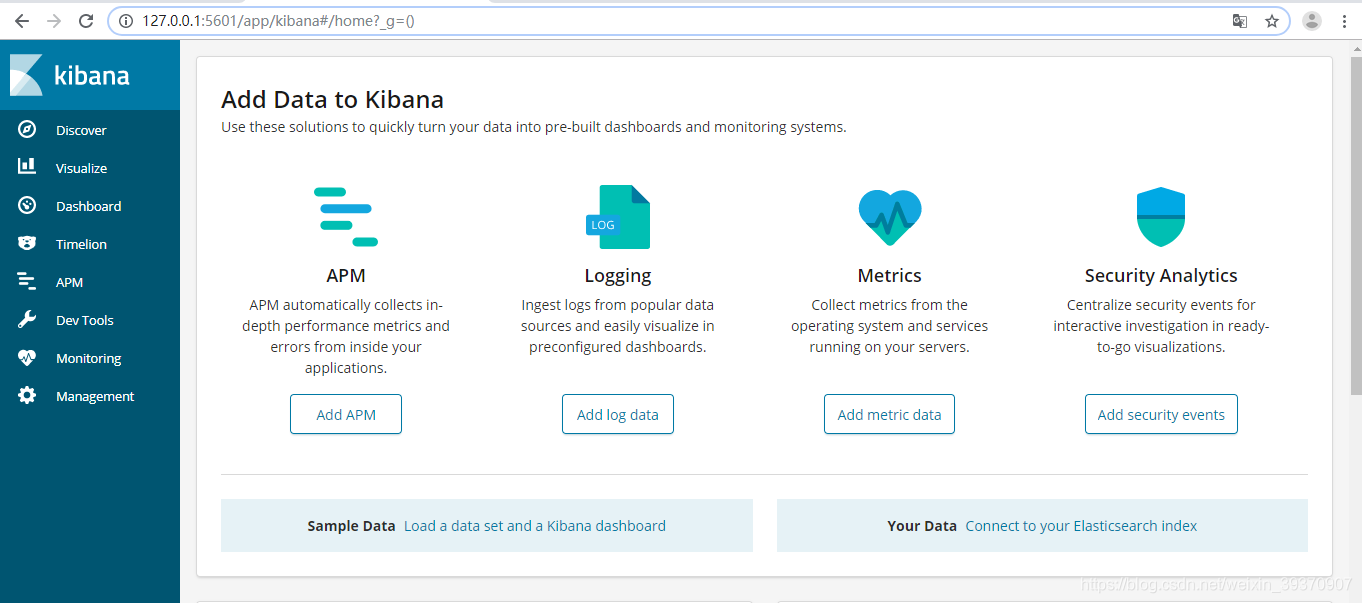Click the Add log data button
Viewport: 1362px width, 603px height.
tap(618, 414)
